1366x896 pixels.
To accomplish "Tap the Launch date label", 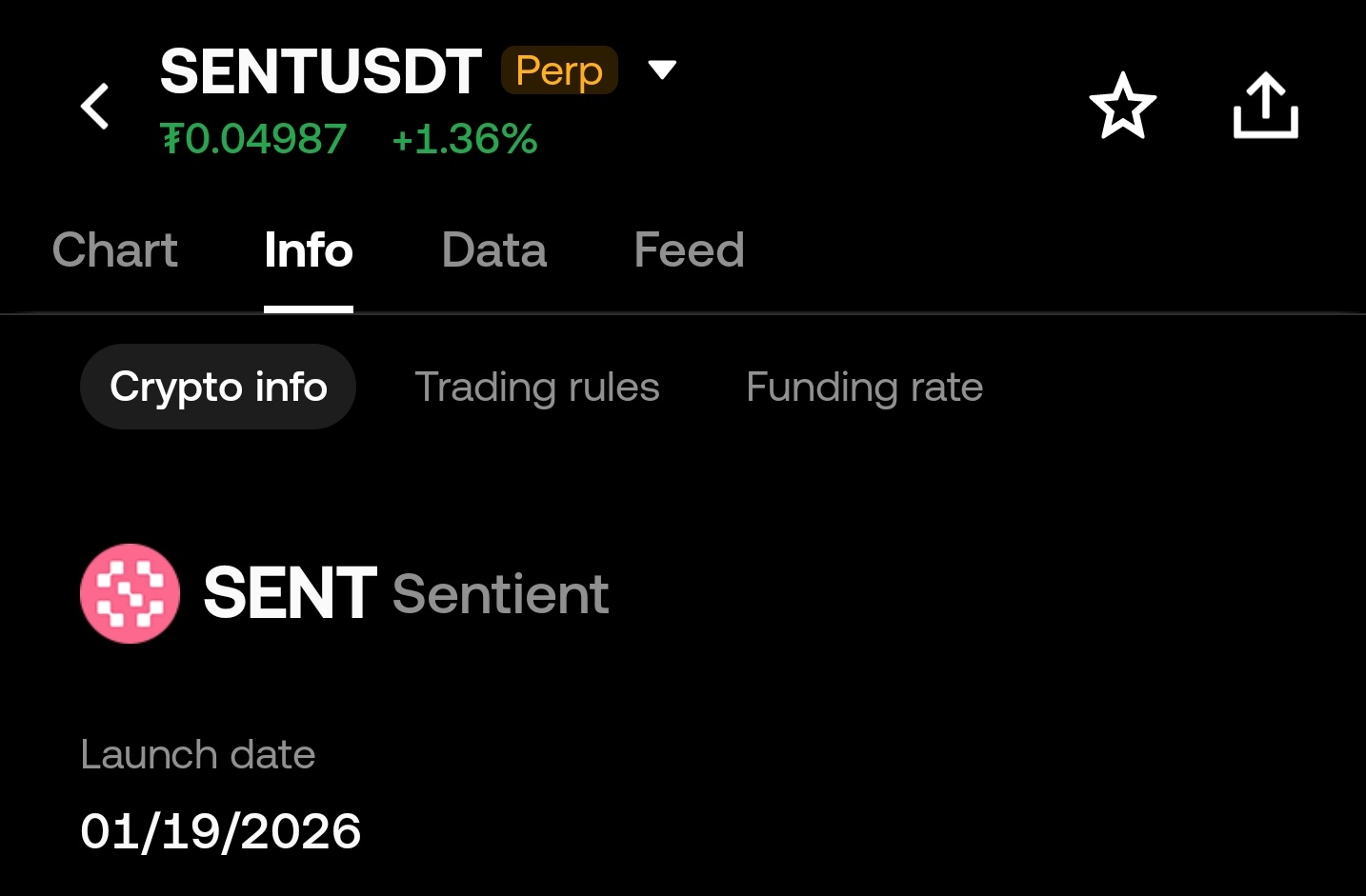I will [x=197, y=754].
